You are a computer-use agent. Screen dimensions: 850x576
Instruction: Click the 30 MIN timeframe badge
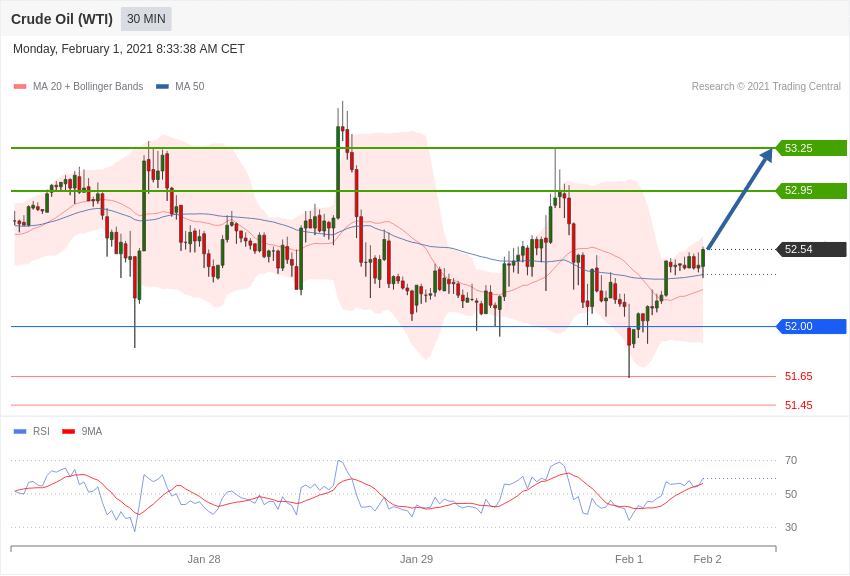point(146,19)
